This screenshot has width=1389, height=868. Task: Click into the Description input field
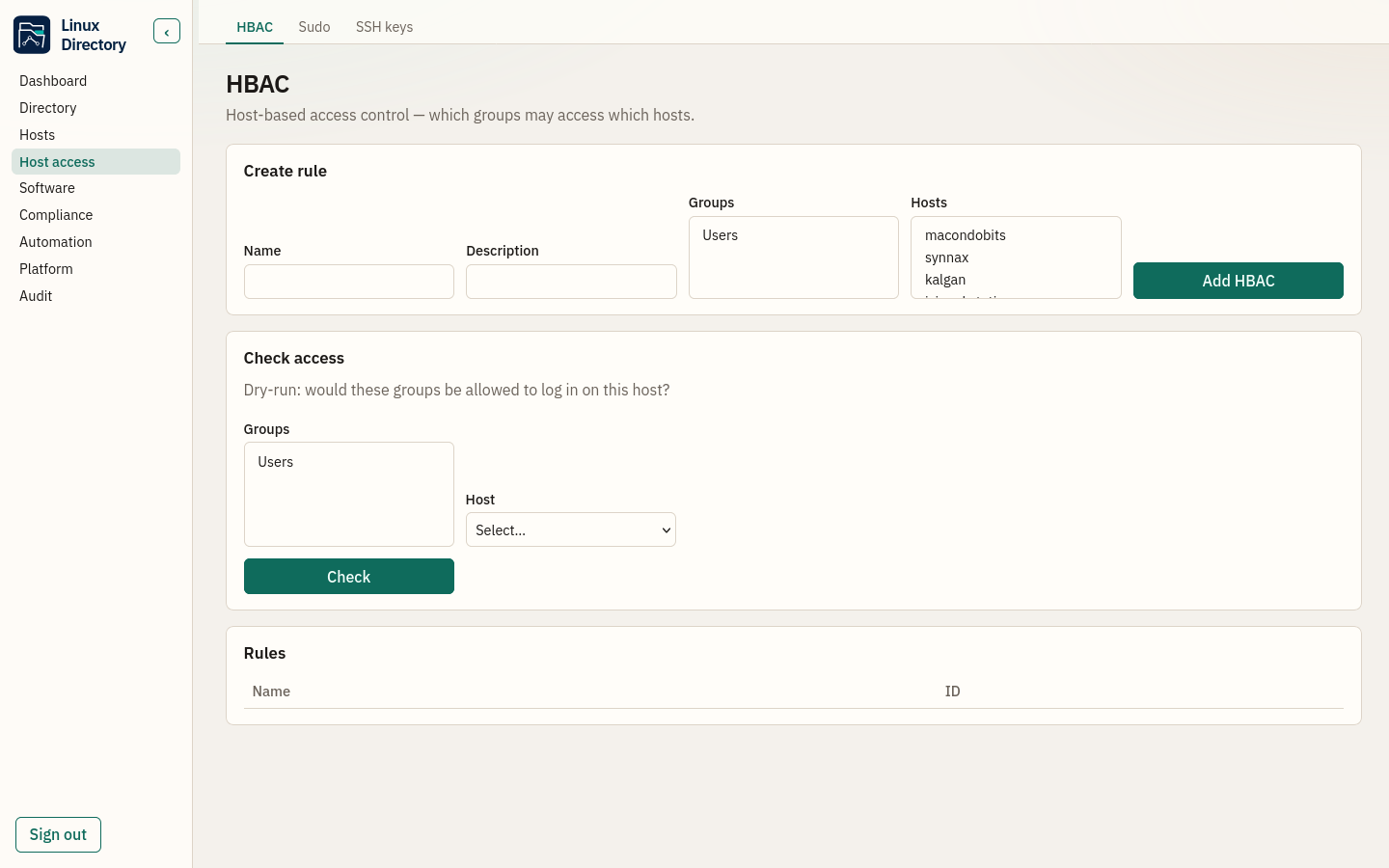tap(571, 282)
